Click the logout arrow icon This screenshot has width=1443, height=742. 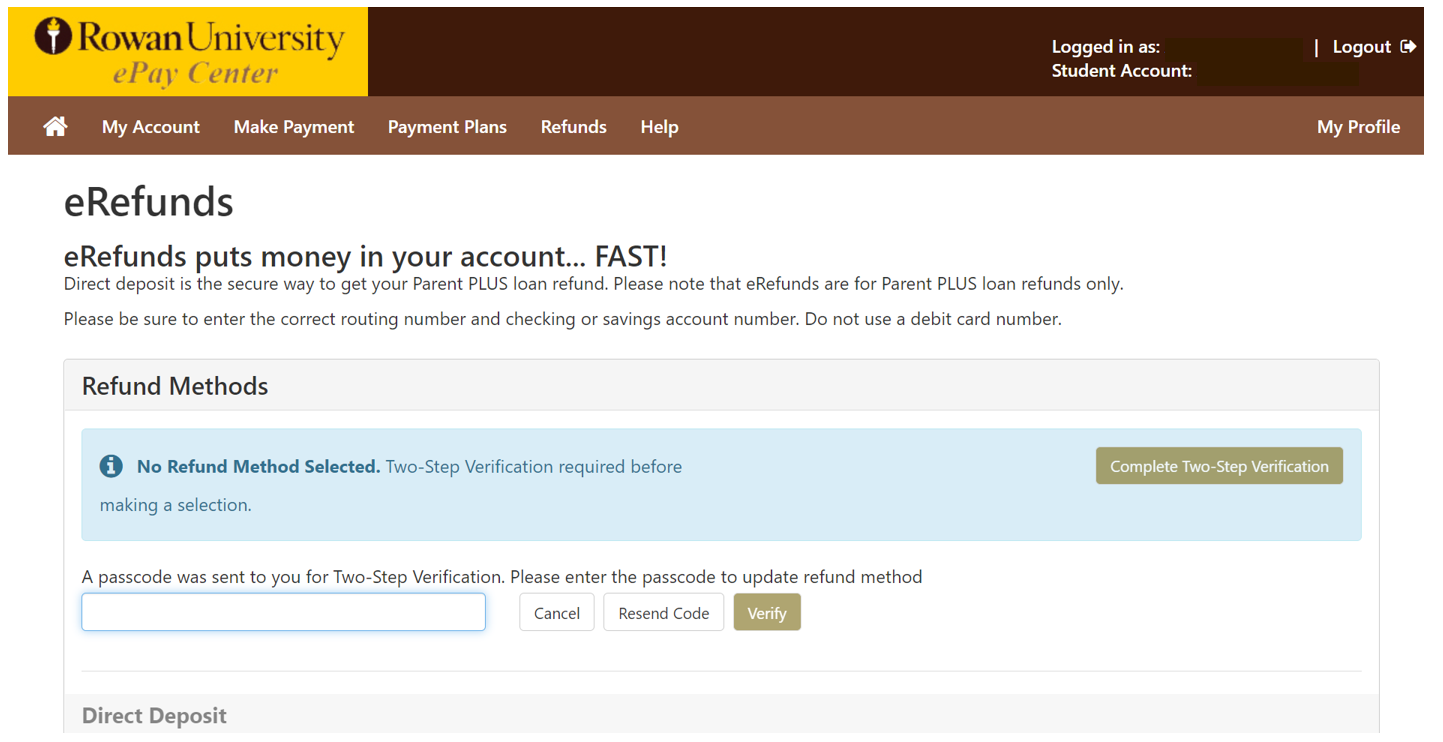click(1408, 47)
